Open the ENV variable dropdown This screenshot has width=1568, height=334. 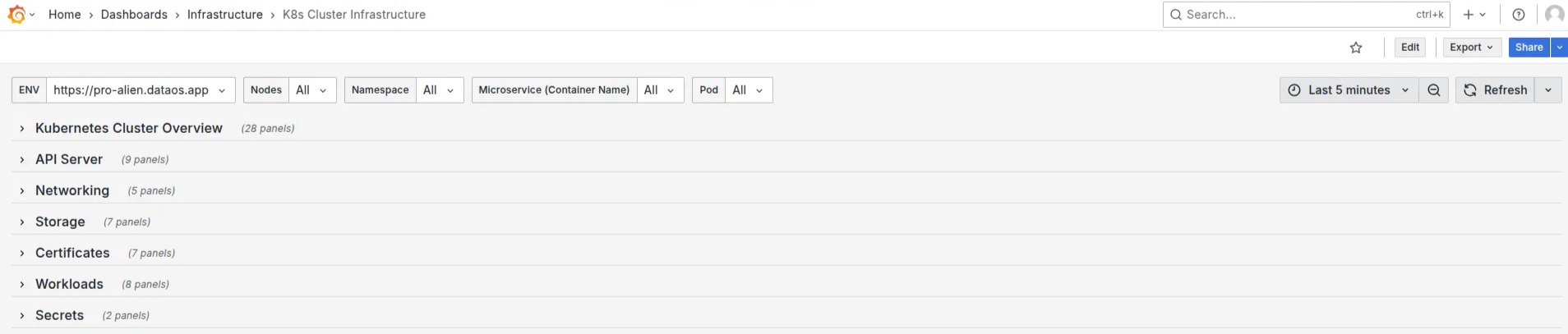[140, 90]
